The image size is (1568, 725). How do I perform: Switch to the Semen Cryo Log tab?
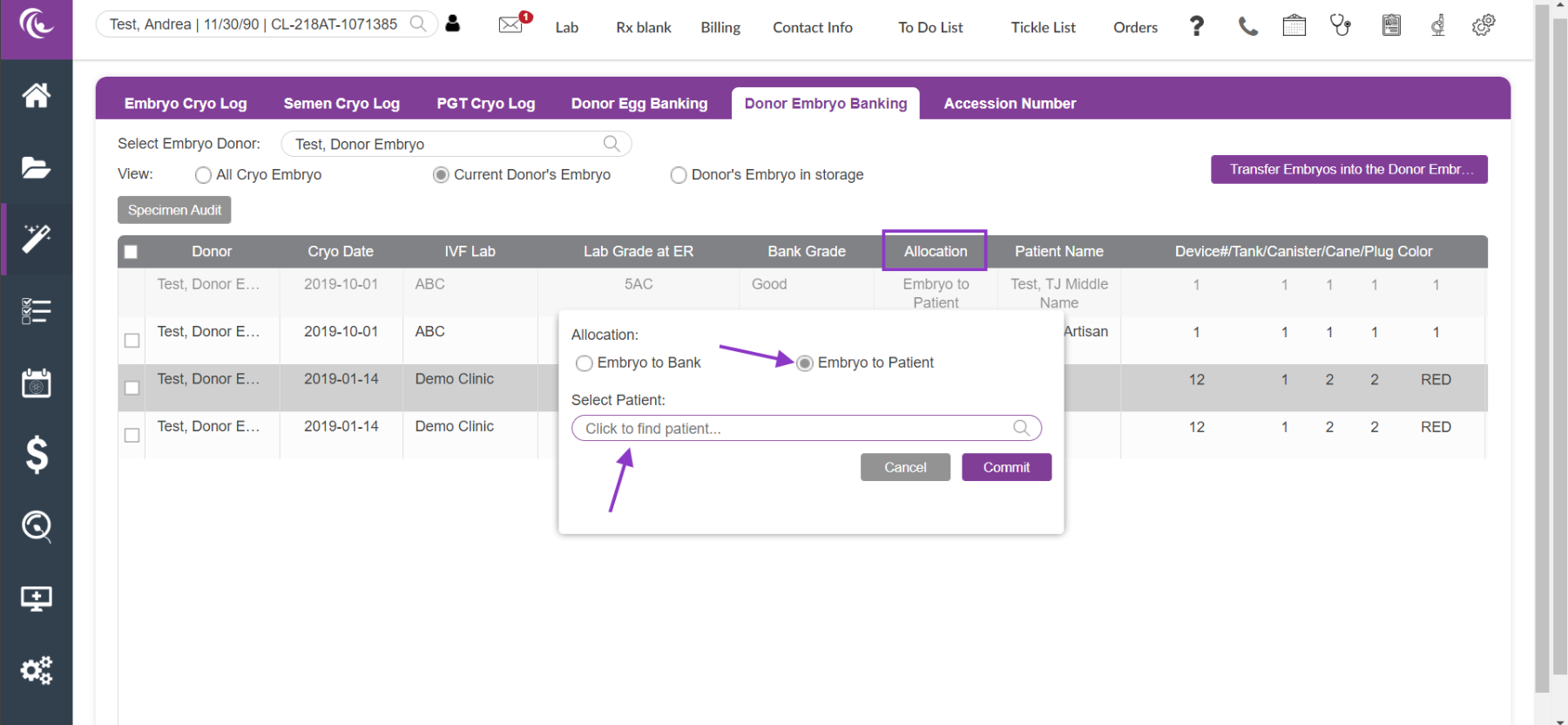341,104
